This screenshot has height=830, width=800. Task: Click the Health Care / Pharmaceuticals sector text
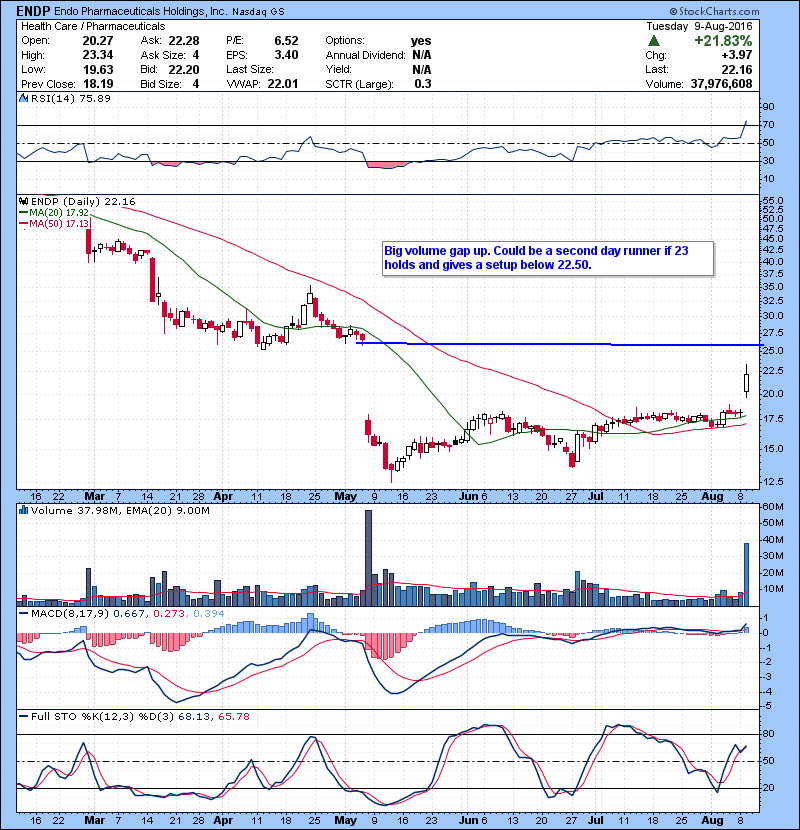93,26
